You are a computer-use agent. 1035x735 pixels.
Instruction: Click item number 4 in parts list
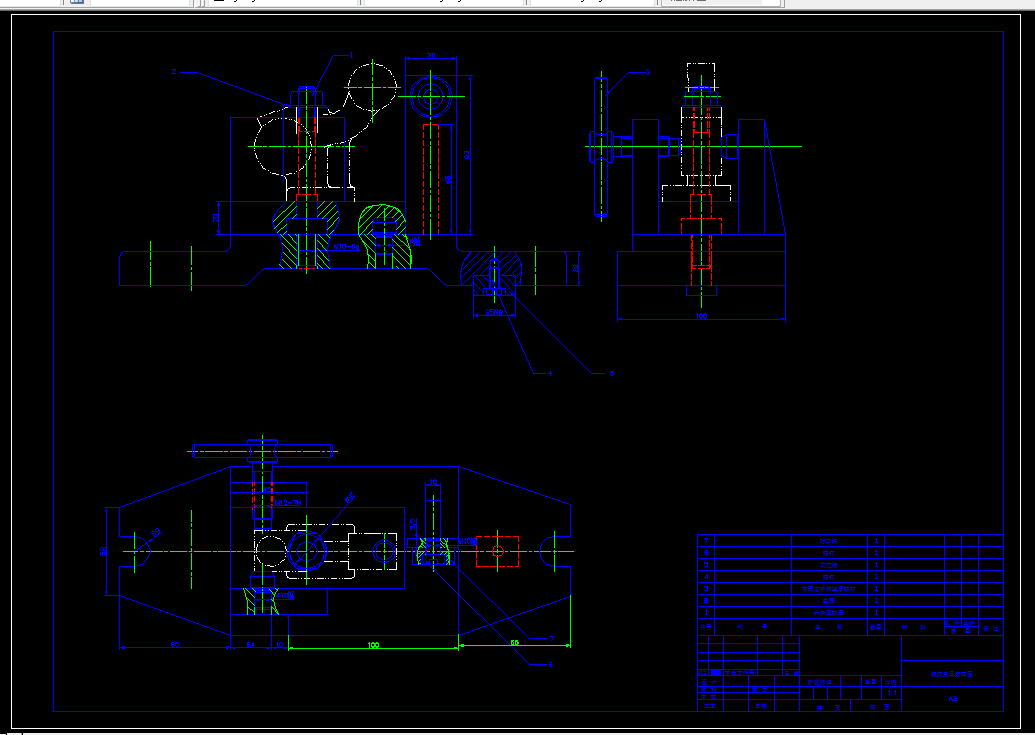click(706, 577)
